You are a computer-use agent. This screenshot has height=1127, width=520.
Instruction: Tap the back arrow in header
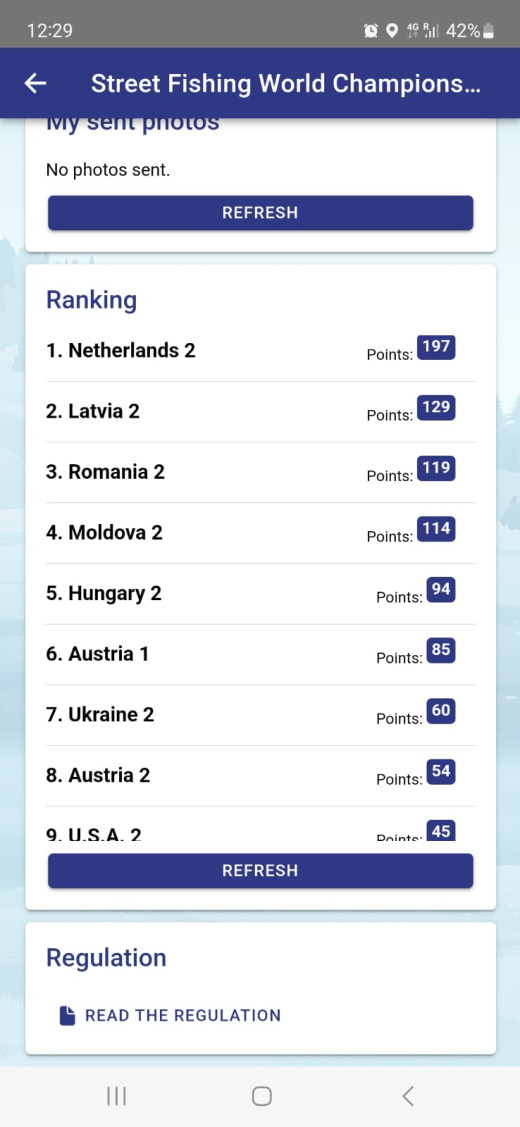click(x=35, y=84)
